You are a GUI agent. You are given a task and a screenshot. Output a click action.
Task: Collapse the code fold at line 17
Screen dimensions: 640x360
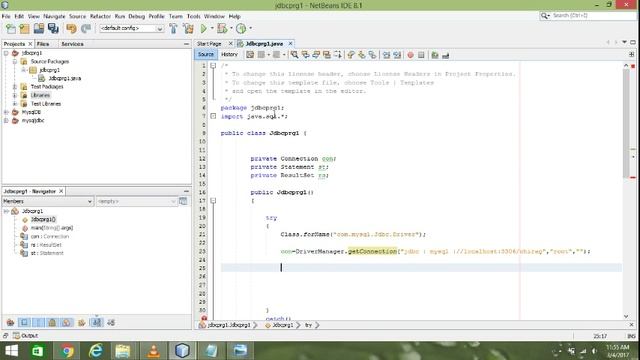[x=213, y=200]
